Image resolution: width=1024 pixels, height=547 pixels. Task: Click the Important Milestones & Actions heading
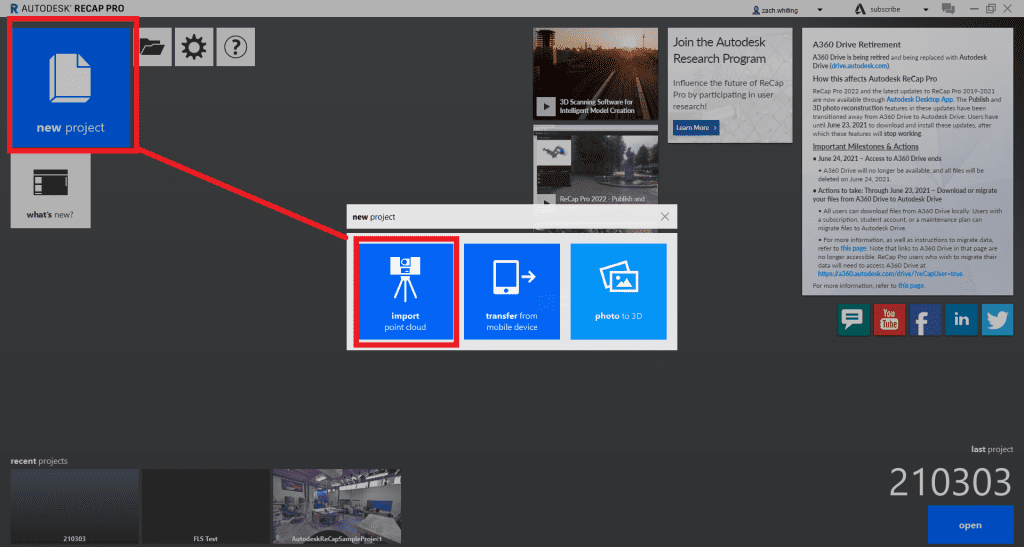pos(865,147)
